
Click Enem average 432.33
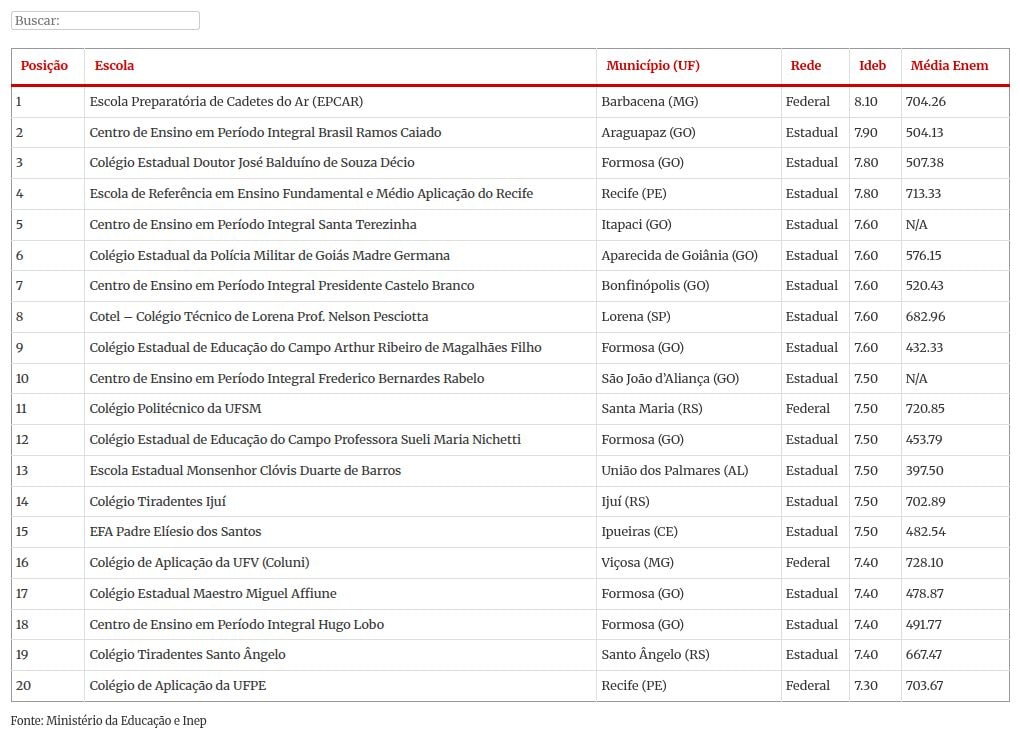[924, 347]
